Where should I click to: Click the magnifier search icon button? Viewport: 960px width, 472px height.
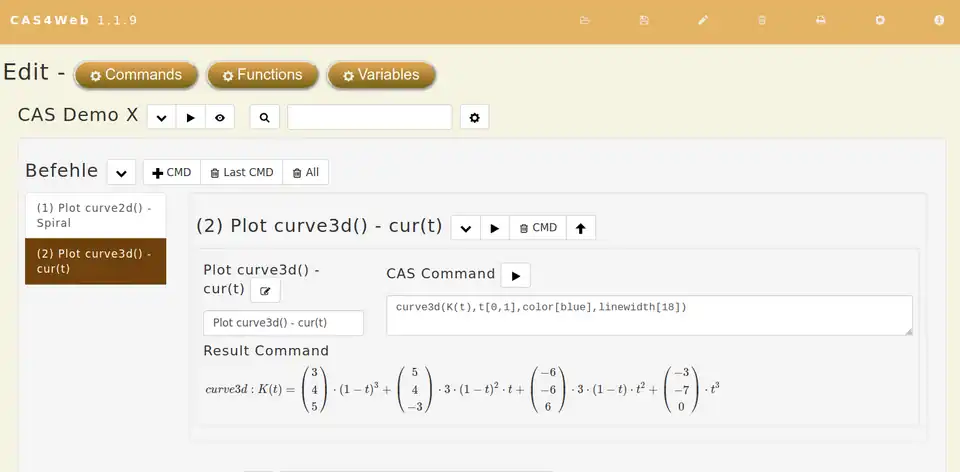click(264, 118)
